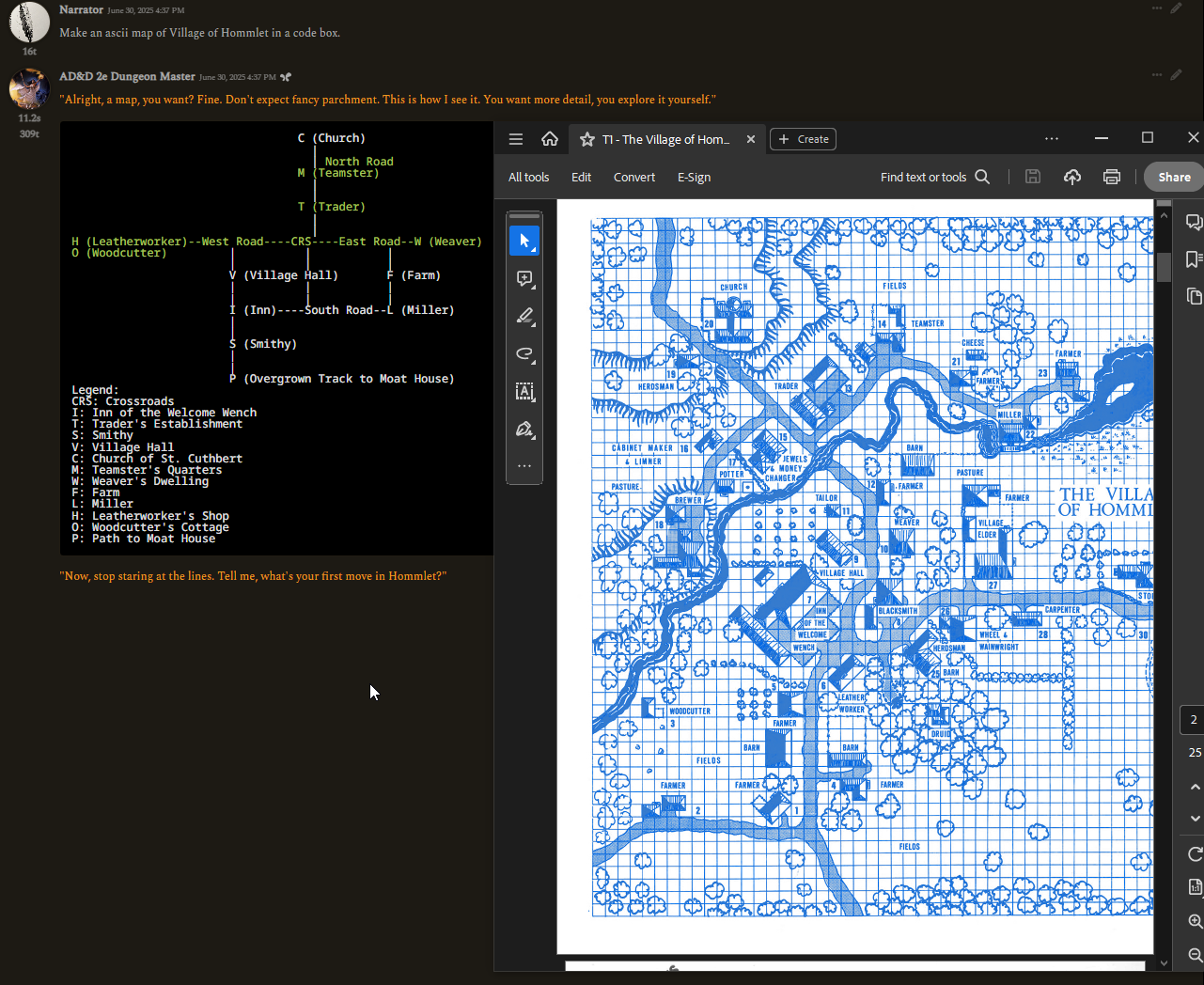Click 'P: Path to Moat House' line
The width and height of the screenshot is (1204, 985).
click(144, 539)
